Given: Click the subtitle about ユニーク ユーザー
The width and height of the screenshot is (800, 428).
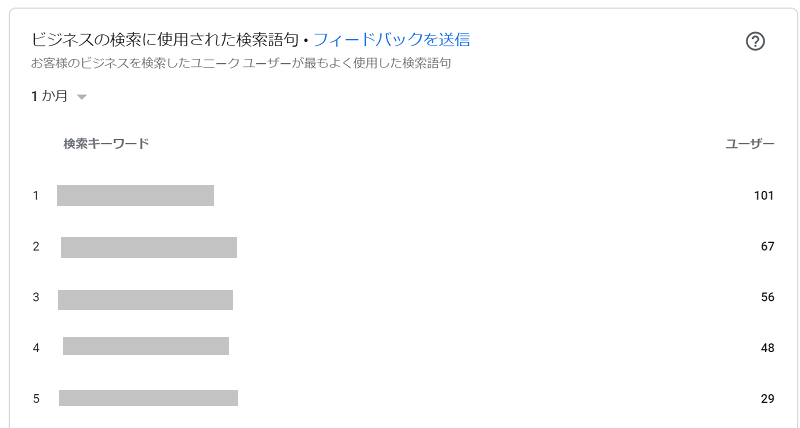Looking at the screenshot, I should coord(241,63).
